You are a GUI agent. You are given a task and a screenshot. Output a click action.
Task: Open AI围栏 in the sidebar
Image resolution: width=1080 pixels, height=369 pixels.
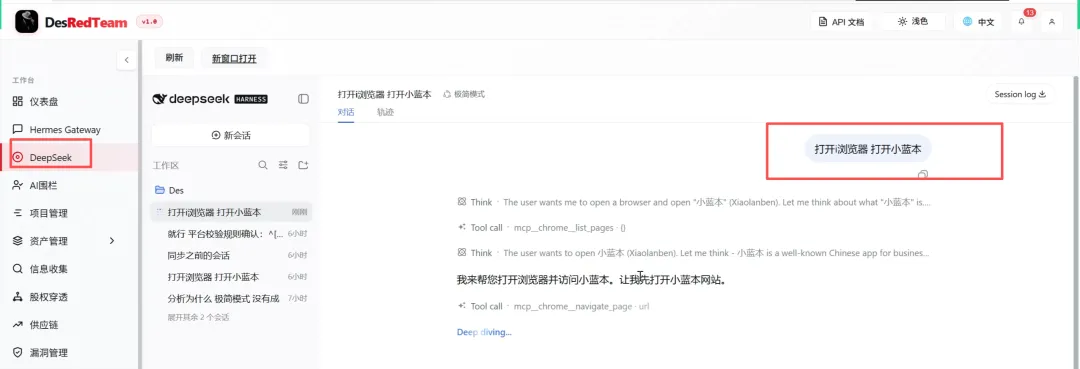coord(69,185)
